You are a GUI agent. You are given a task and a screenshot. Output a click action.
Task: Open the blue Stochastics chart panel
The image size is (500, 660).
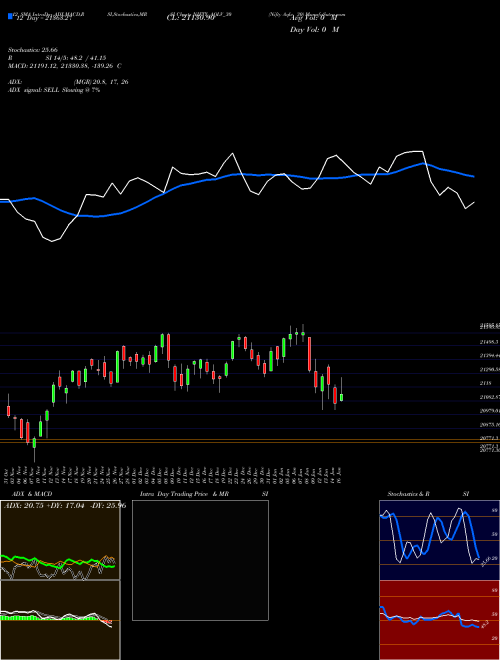point(439,540)
